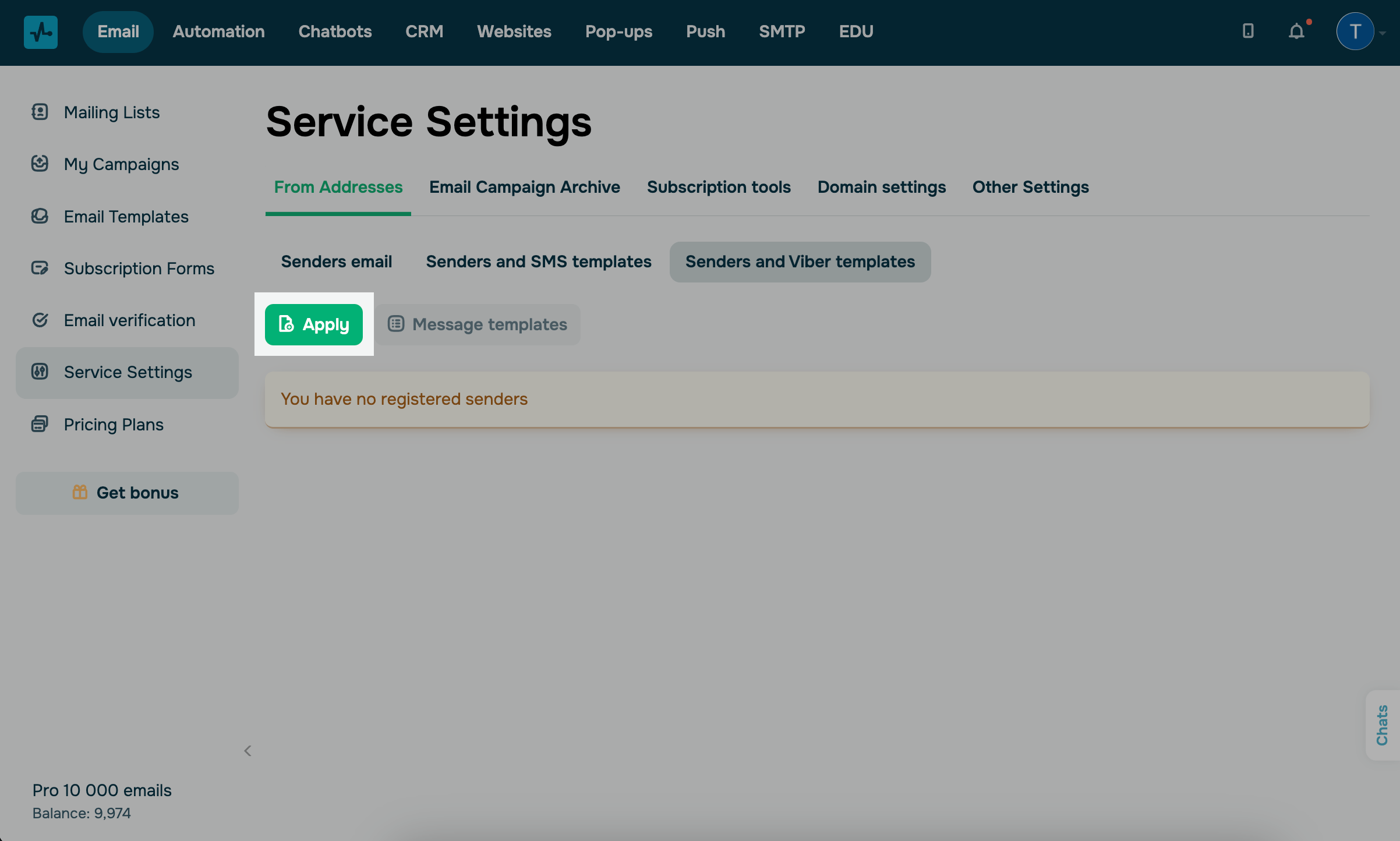Open Automation in the top navigation
Screen dimensions: 1400x841
[x=218, y=31]
